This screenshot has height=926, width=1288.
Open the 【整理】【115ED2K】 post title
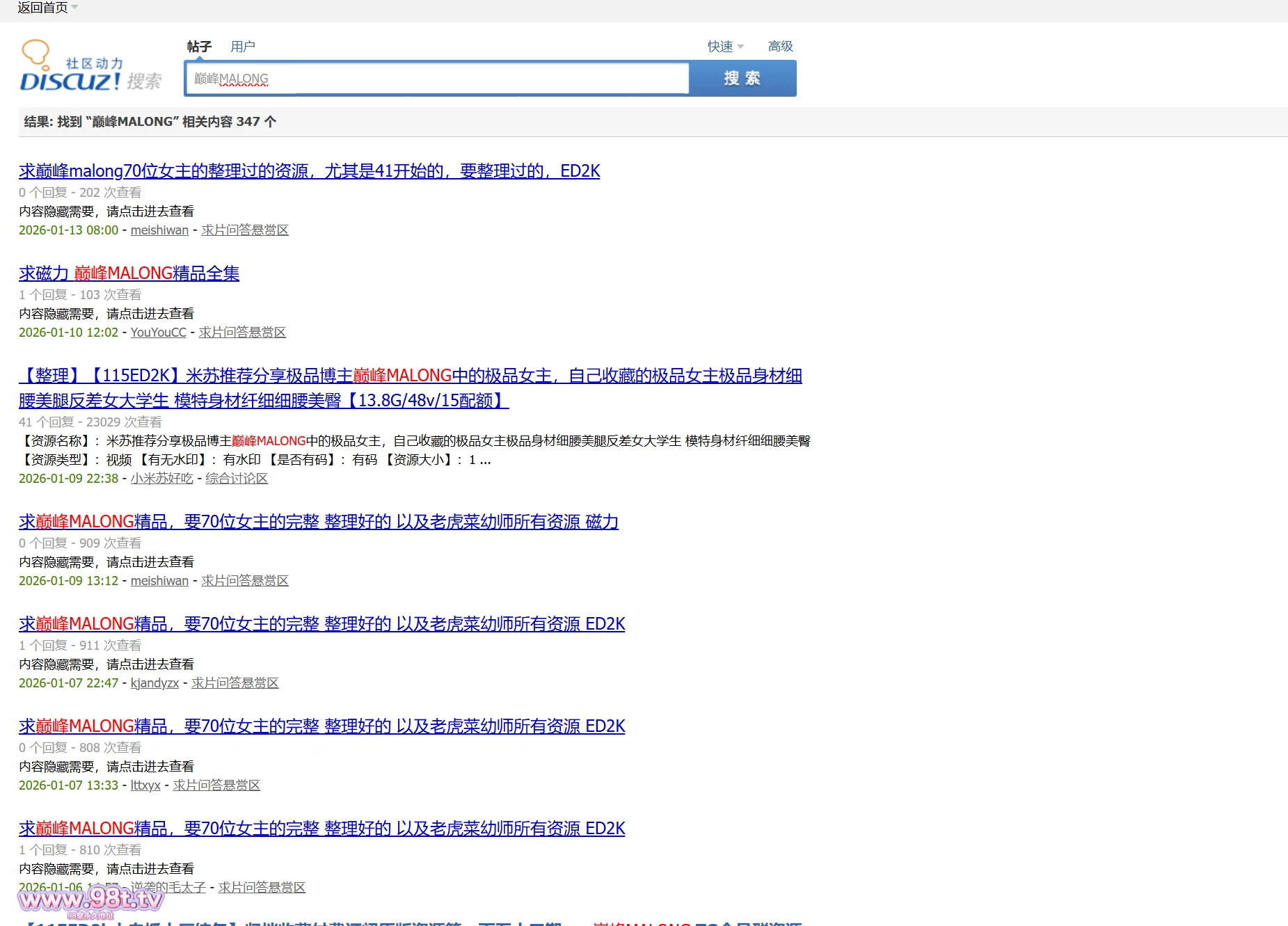click(x=410, y=376)
